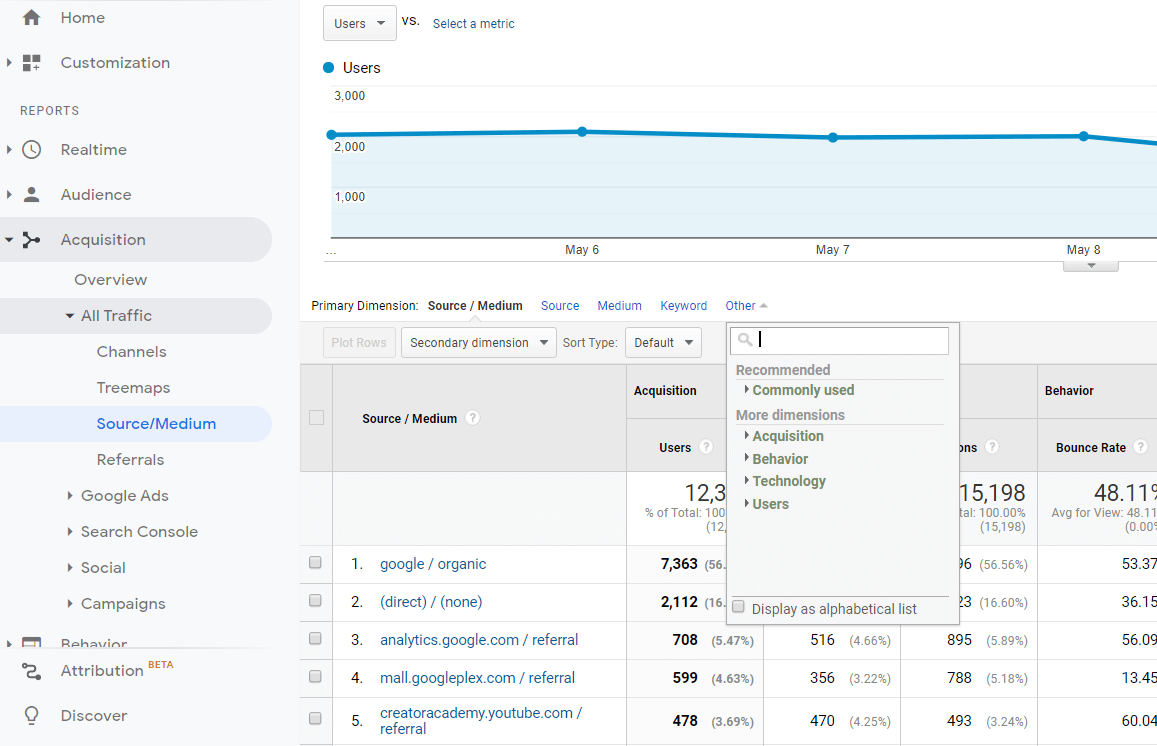
Task: Expand the Technology dimension group
Action: 788,481
